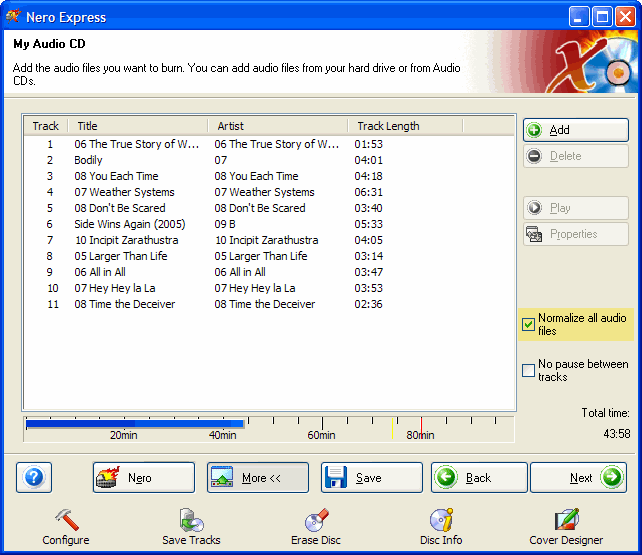Go back to the previous step
Image resolution: width=642 pixels, height=555 pixels.
pyautogui.click(x=479, y=477)
